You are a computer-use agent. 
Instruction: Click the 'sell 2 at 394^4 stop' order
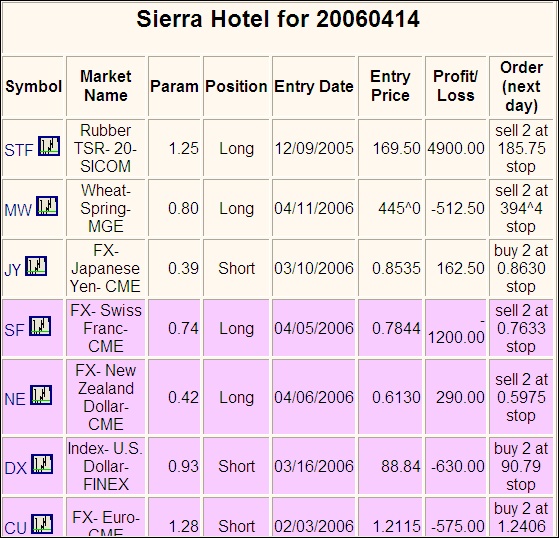521,209
